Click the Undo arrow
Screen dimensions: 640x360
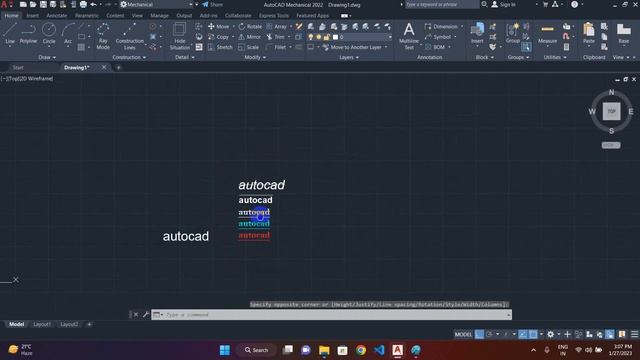(93, 4)
